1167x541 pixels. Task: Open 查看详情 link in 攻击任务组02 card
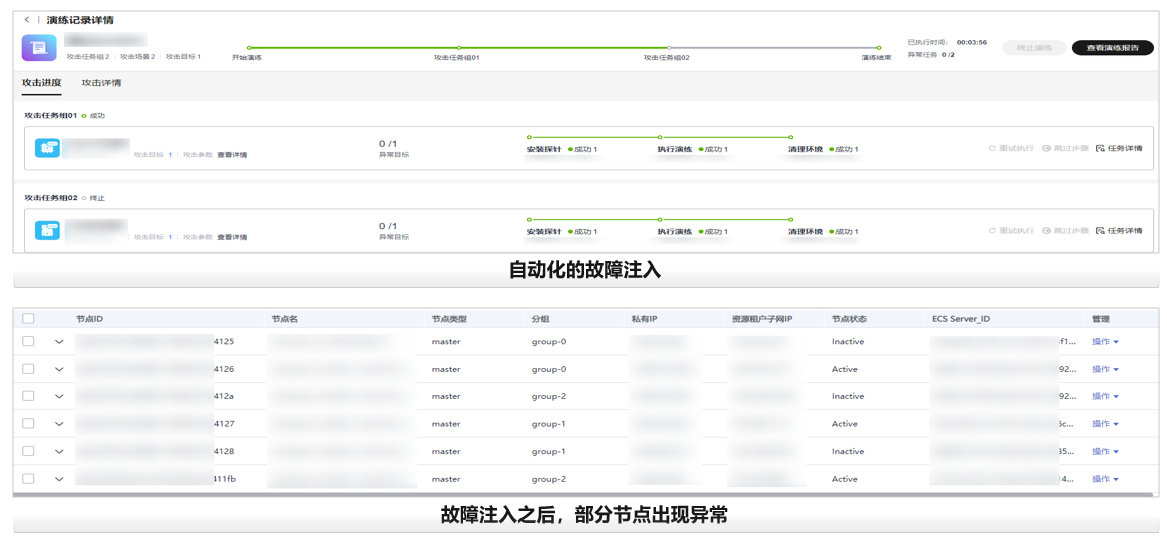232,237
